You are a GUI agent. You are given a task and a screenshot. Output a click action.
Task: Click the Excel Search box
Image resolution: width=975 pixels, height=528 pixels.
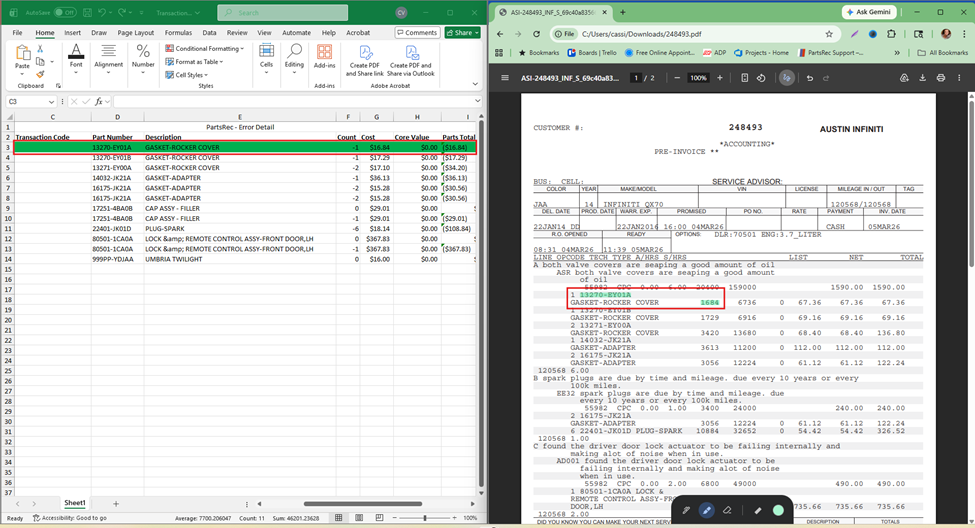283,12
